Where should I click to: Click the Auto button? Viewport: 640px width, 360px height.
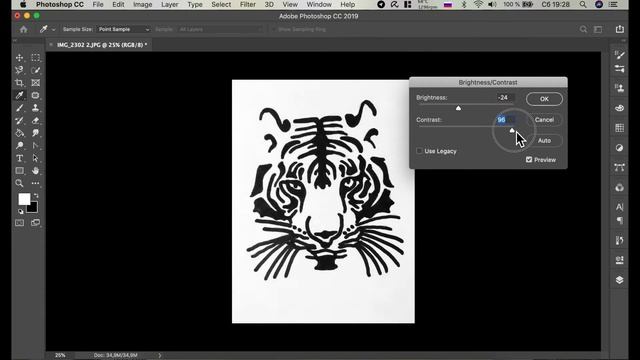[544, 140]
